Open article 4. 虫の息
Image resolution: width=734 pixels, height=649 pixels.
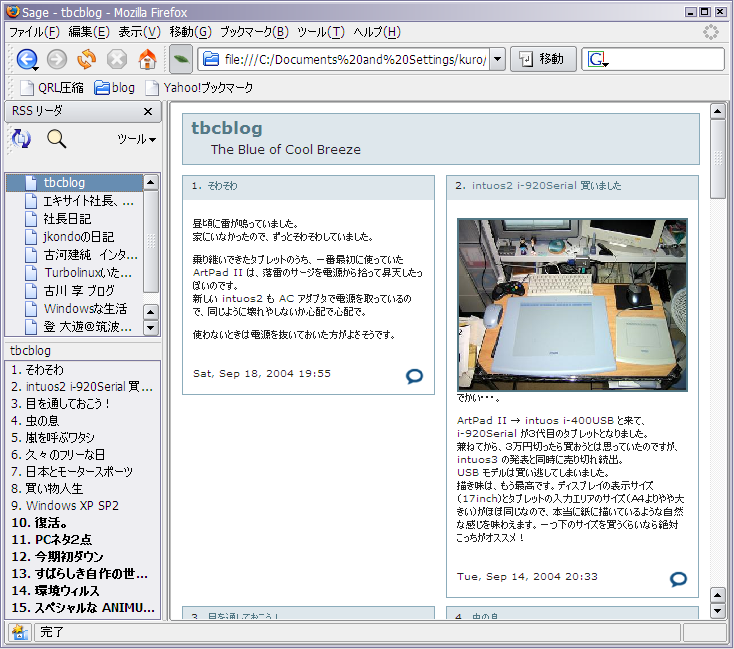click(x=82, y=420)
